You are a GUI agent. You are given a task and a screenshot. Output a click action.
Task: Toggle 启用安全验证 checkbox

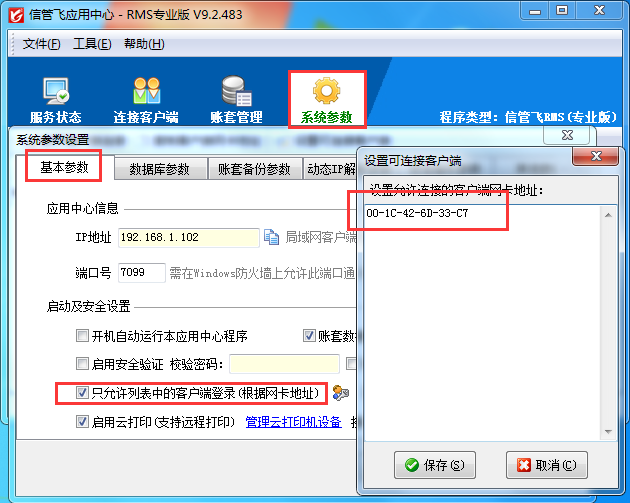pyautogui.click(x=82, y=364)
